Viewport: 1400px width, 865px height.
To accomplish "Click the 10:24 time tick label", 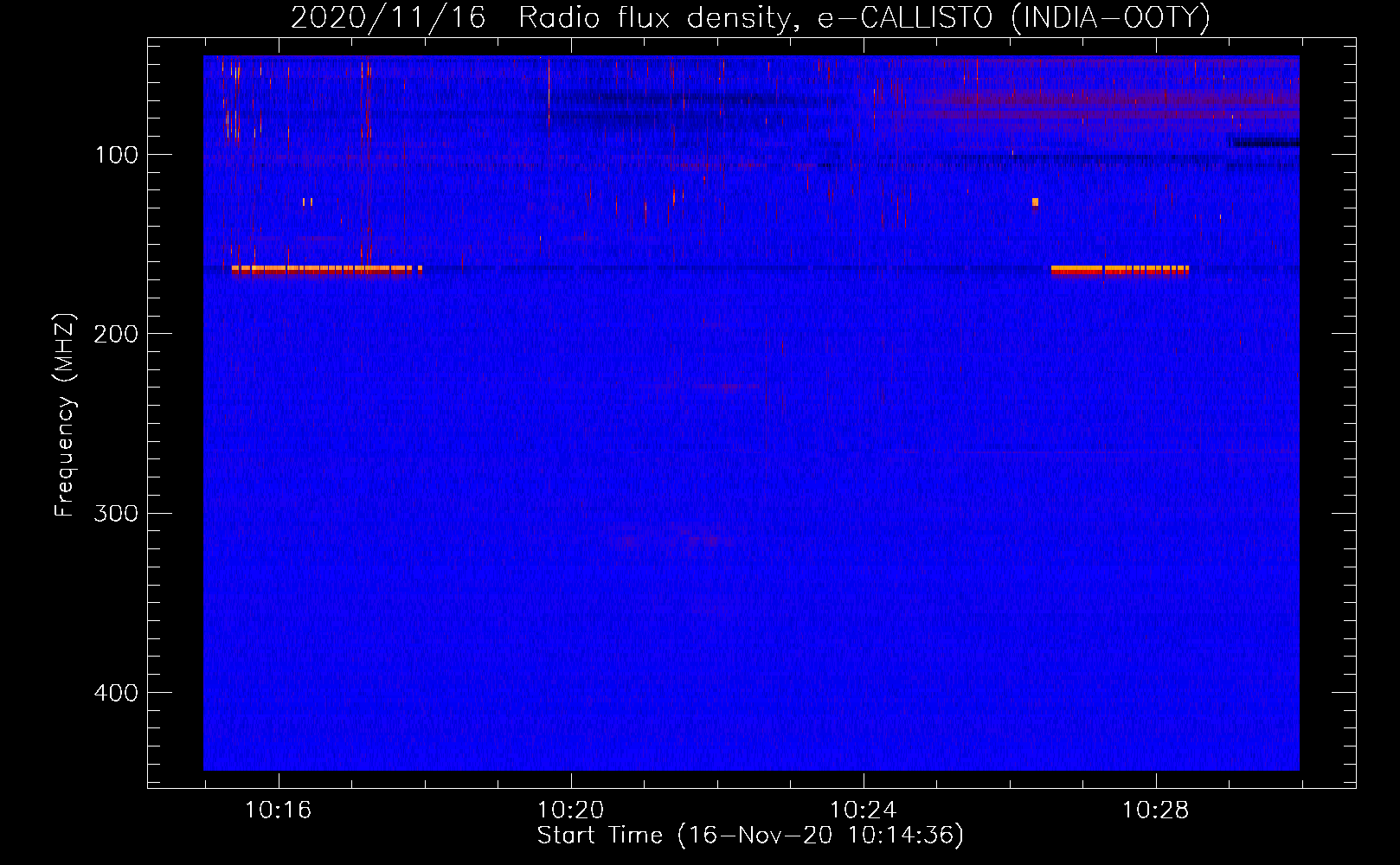I will (x=863, y=811).
